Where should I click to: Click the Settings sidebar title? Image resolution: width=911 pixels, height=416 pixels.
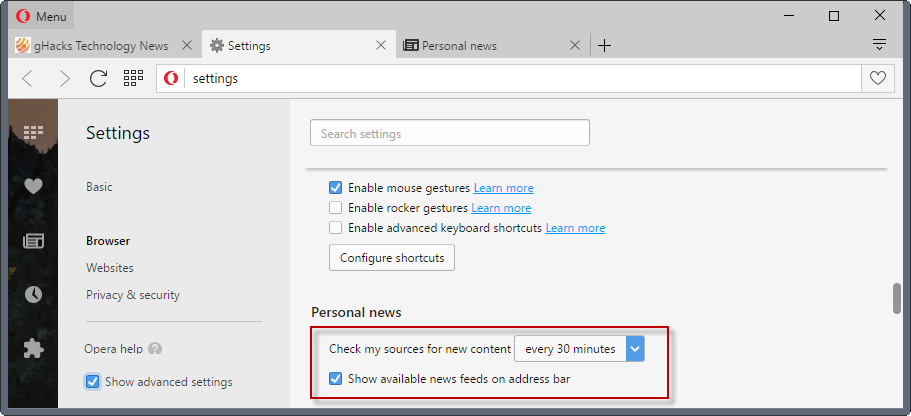click(x=118, y=133)
